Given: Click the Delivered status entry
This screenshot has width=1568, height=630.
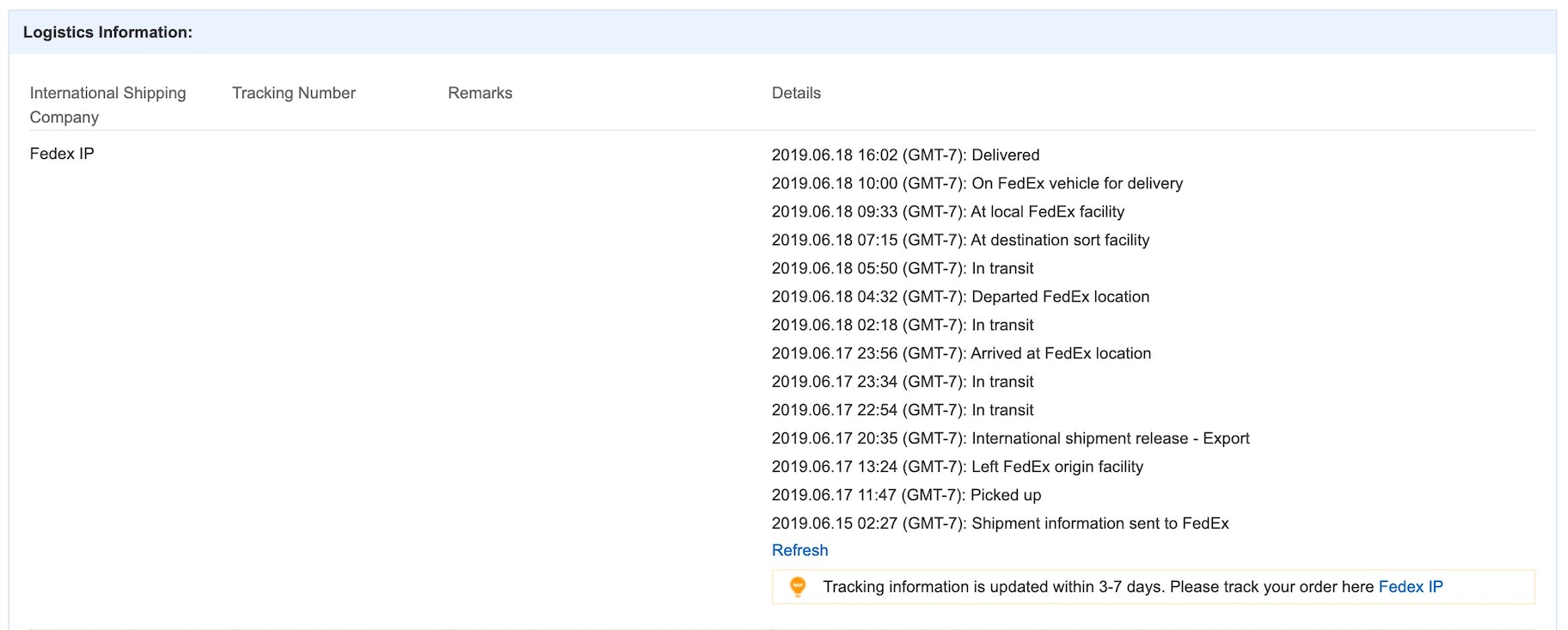Looking at the screenshot, I should click(905, 155).
